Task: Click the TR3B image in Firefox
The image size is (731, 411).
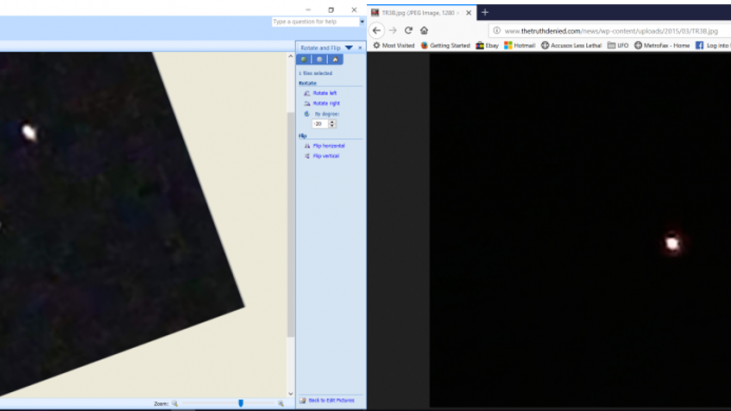Action: point(580,230)
